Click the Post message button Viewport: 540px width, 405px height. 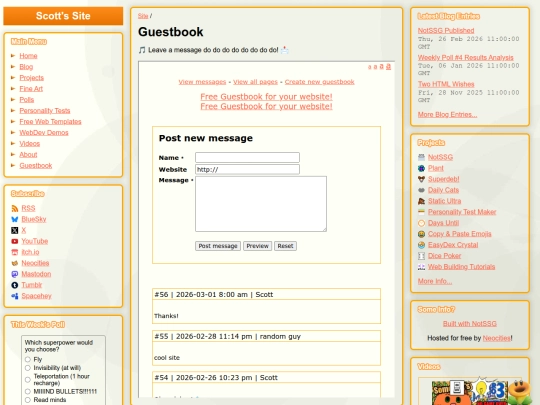[218, 246]
